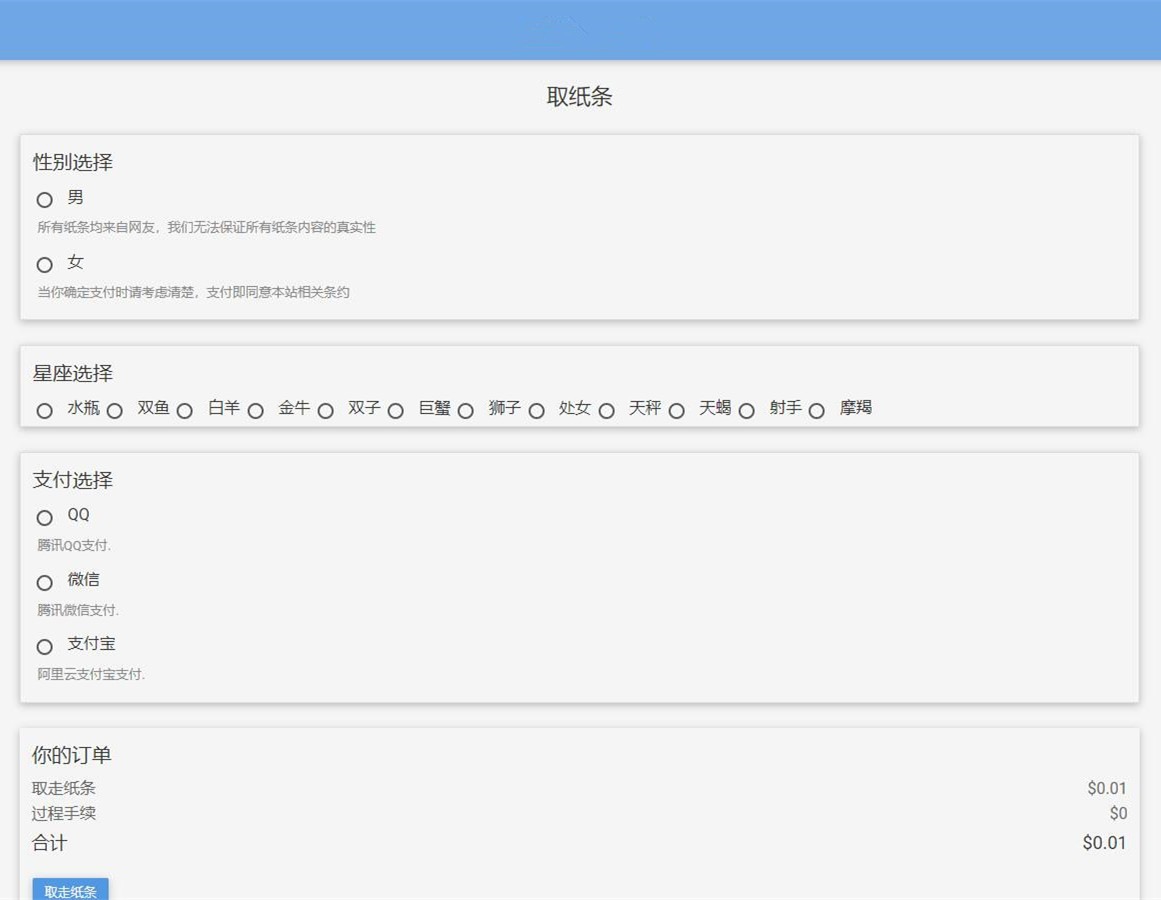Choose the 狮子 zodiac radio button
This screenshot has width=1161, height=900.
point(466,411)
